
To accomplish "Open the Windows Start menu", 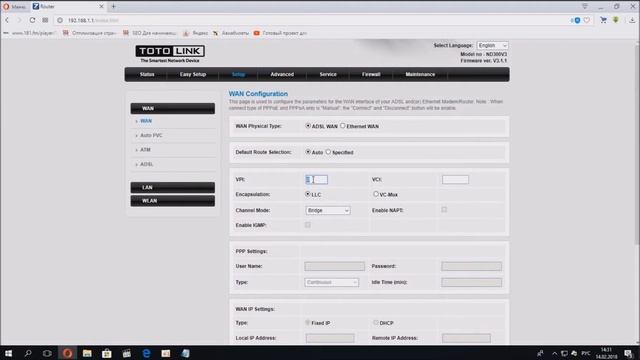I will (8, 353).
